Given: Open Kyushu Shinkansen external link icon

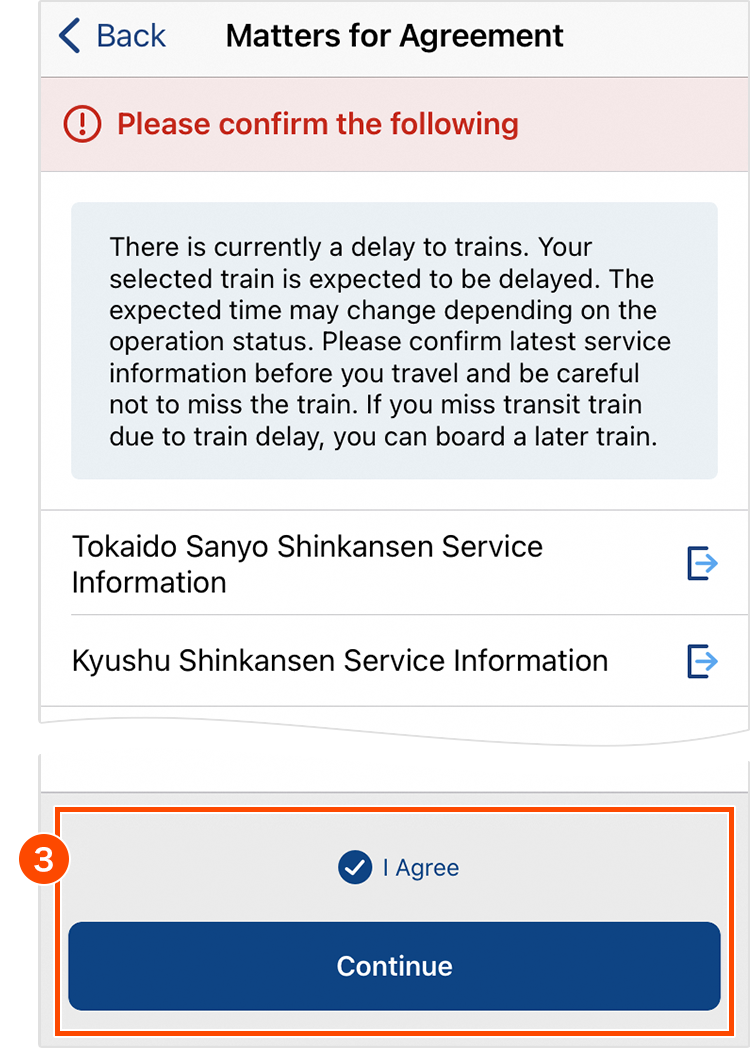Looking at the screenshot, I should click(x=702, y=661).
